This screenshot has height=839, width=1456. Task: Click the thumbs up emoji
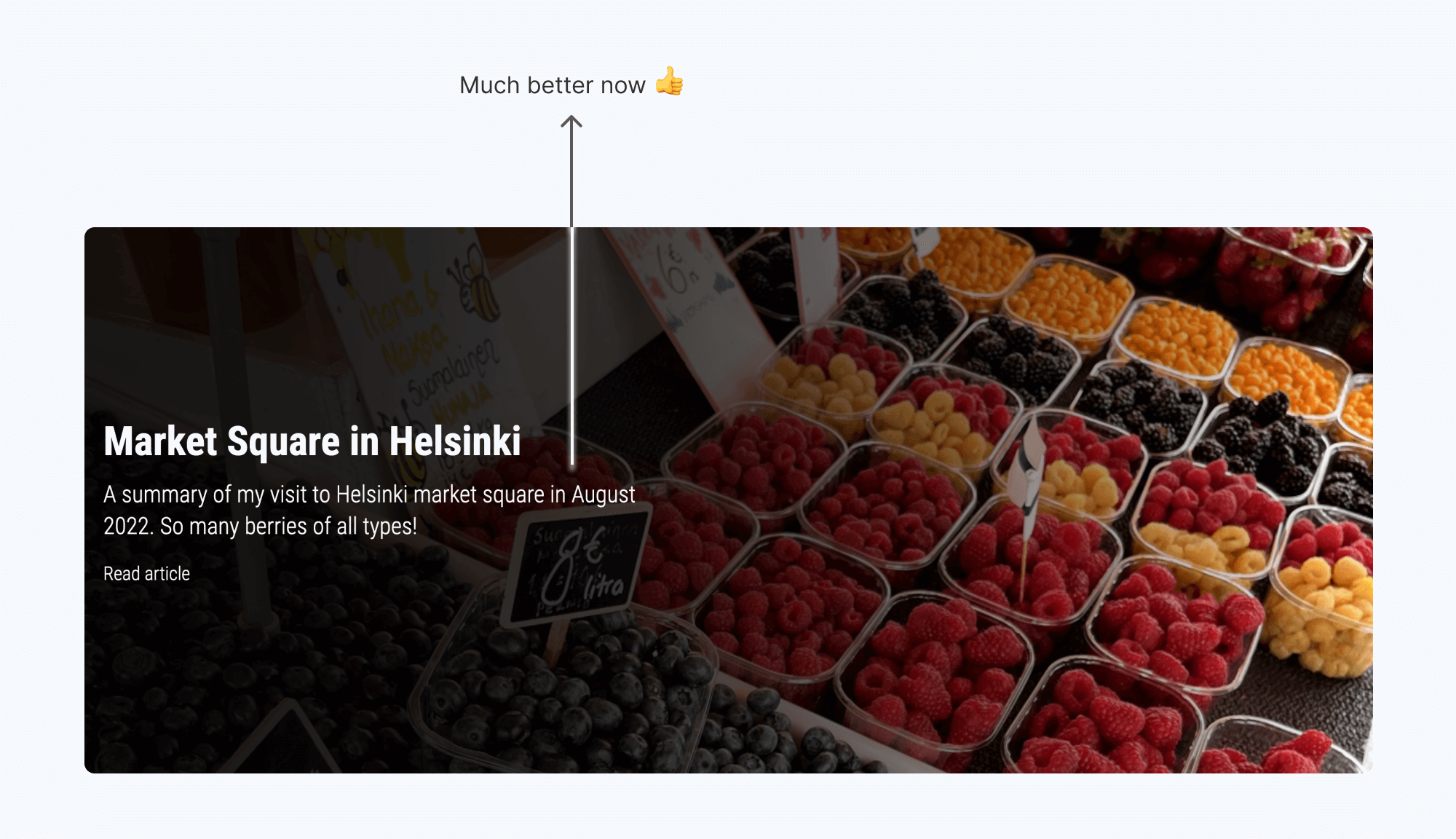tap(669, 82)
